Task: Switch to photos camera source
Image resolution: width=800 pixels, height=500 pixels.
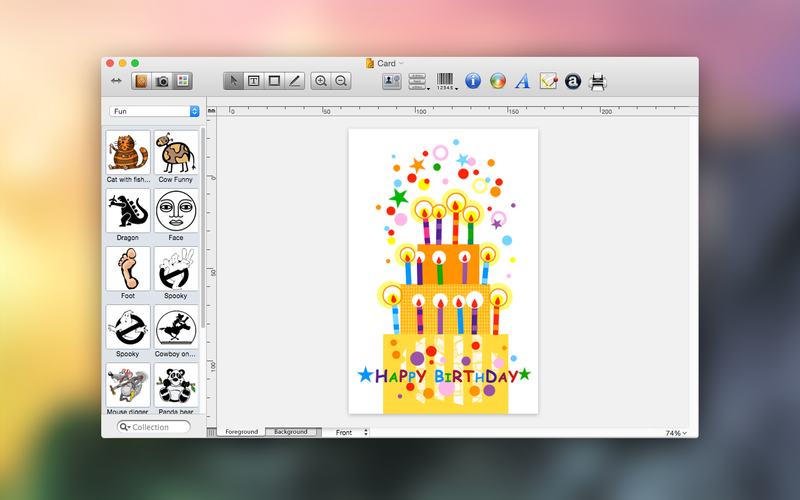Action: coord(161,81)
